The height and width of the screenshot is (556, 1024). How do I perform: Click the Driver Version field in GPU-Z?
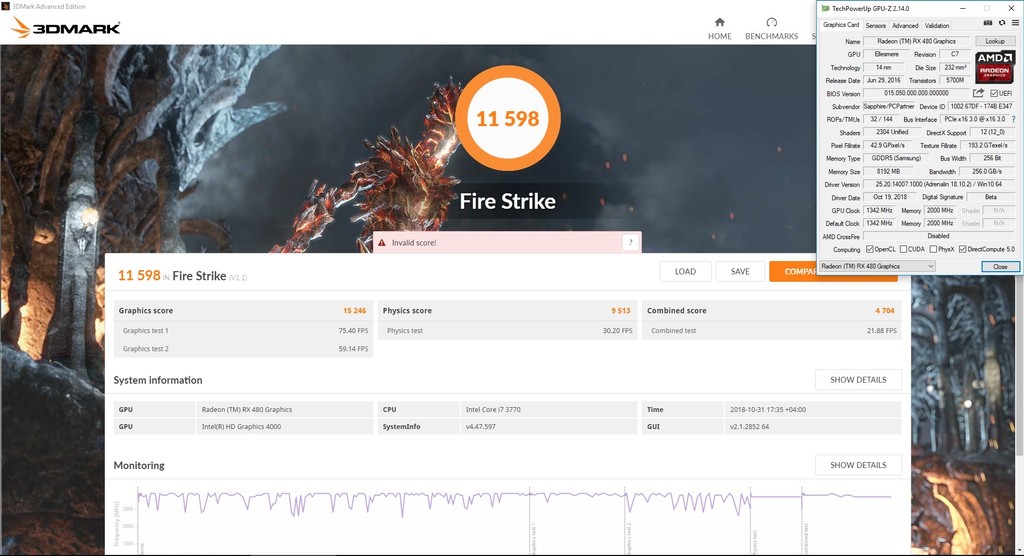tap(939, 184)
